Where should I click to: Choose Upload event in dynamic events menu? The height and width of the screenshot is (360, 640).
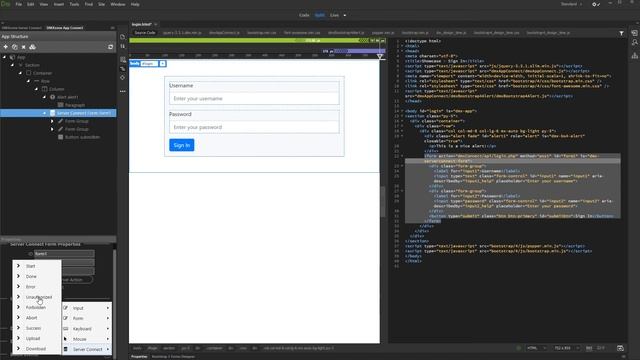[x=37, y=338]
